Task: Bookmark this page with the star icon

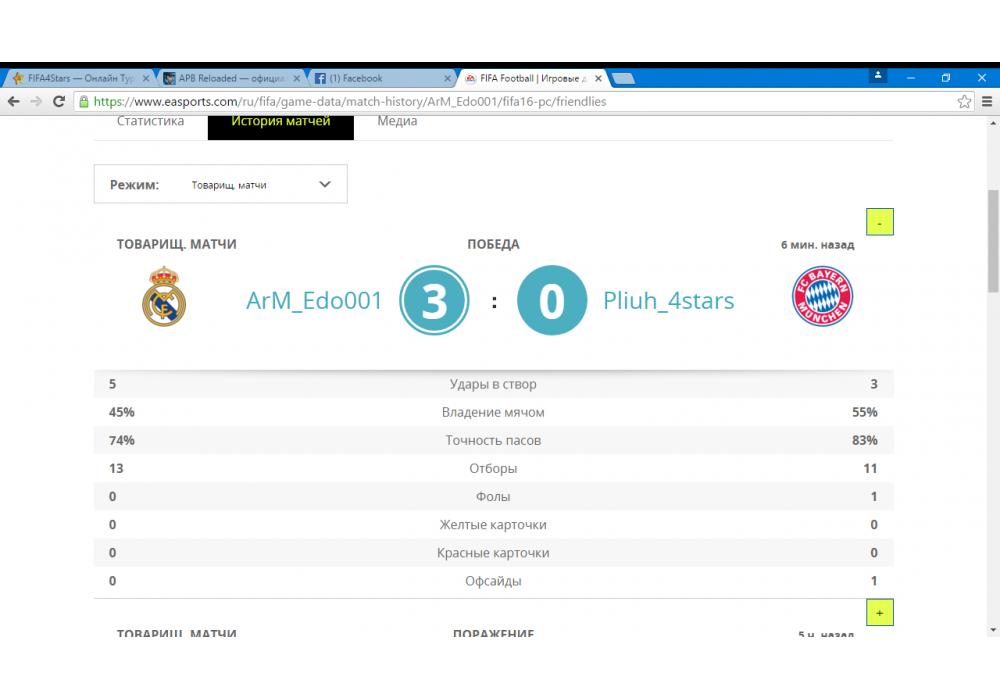Action: pos(964,101)
